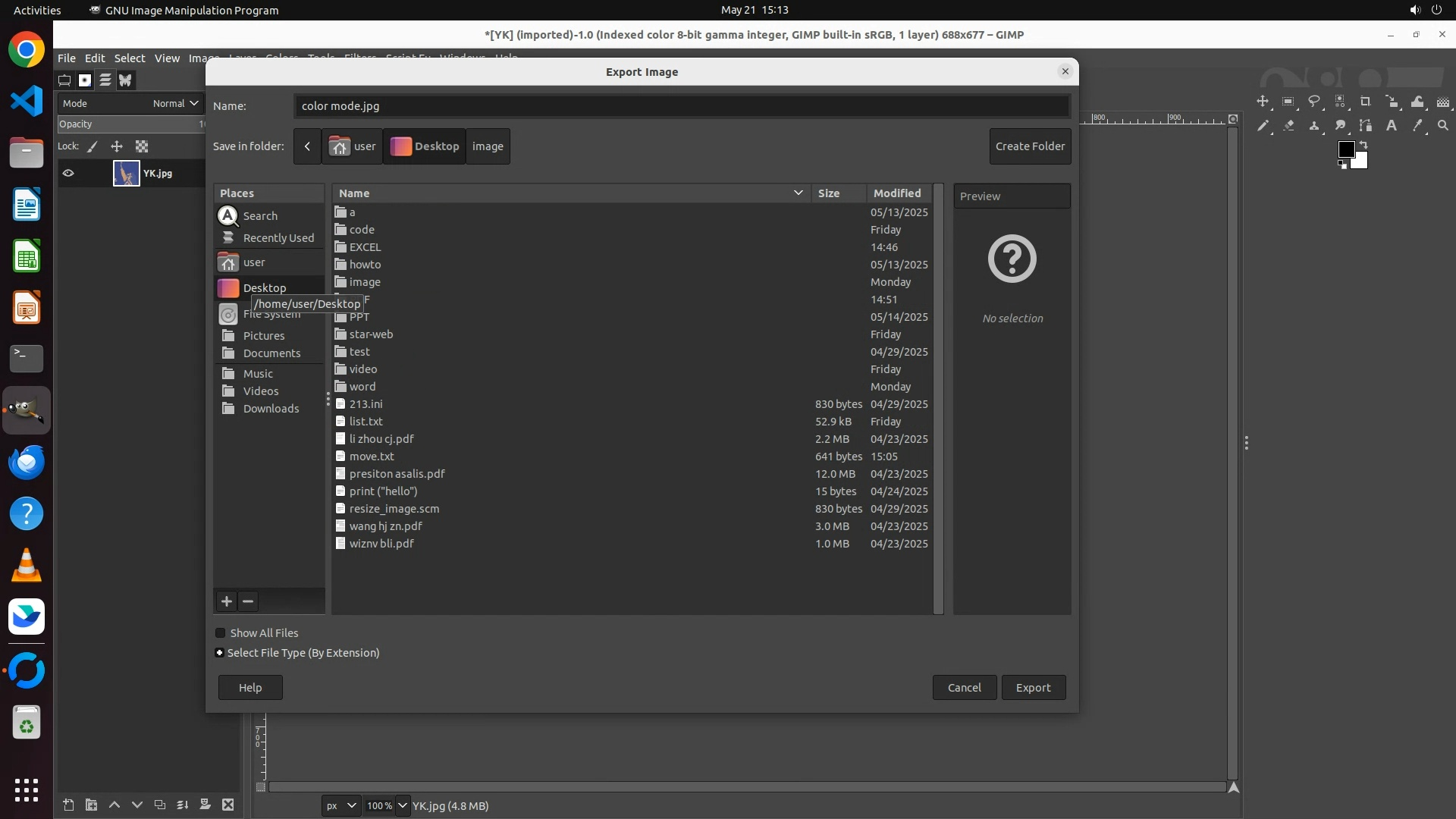This screenshot has height=819, width=1456.
Task: Toggle Show All Files checkbox
Action: click(221, 632)
